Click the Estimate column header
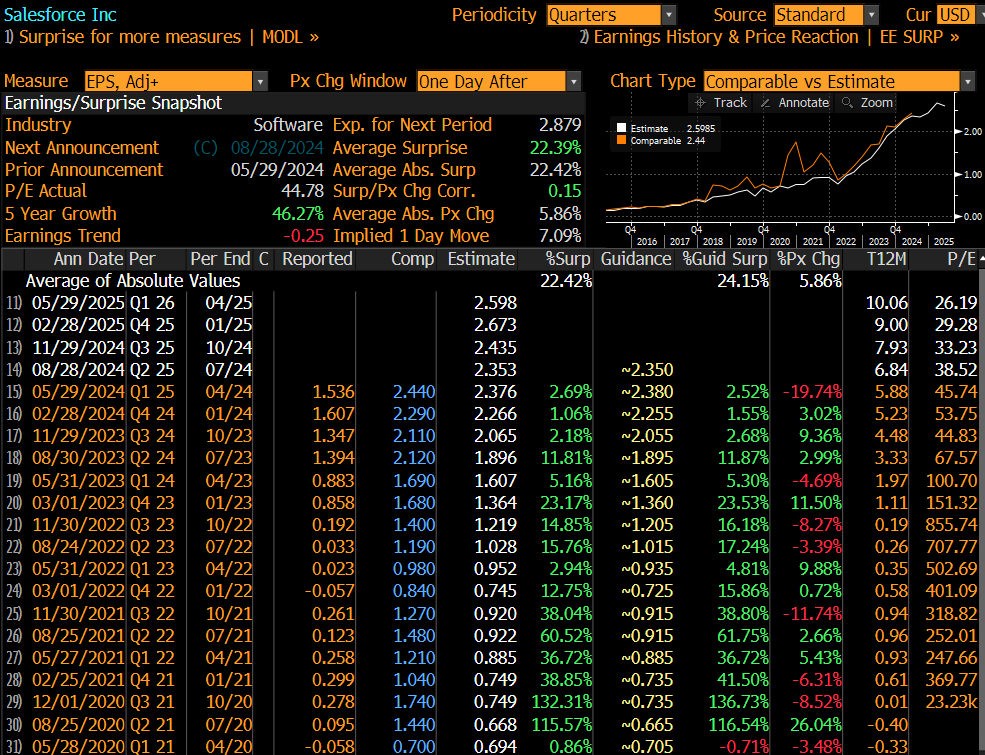 point(481,259)
